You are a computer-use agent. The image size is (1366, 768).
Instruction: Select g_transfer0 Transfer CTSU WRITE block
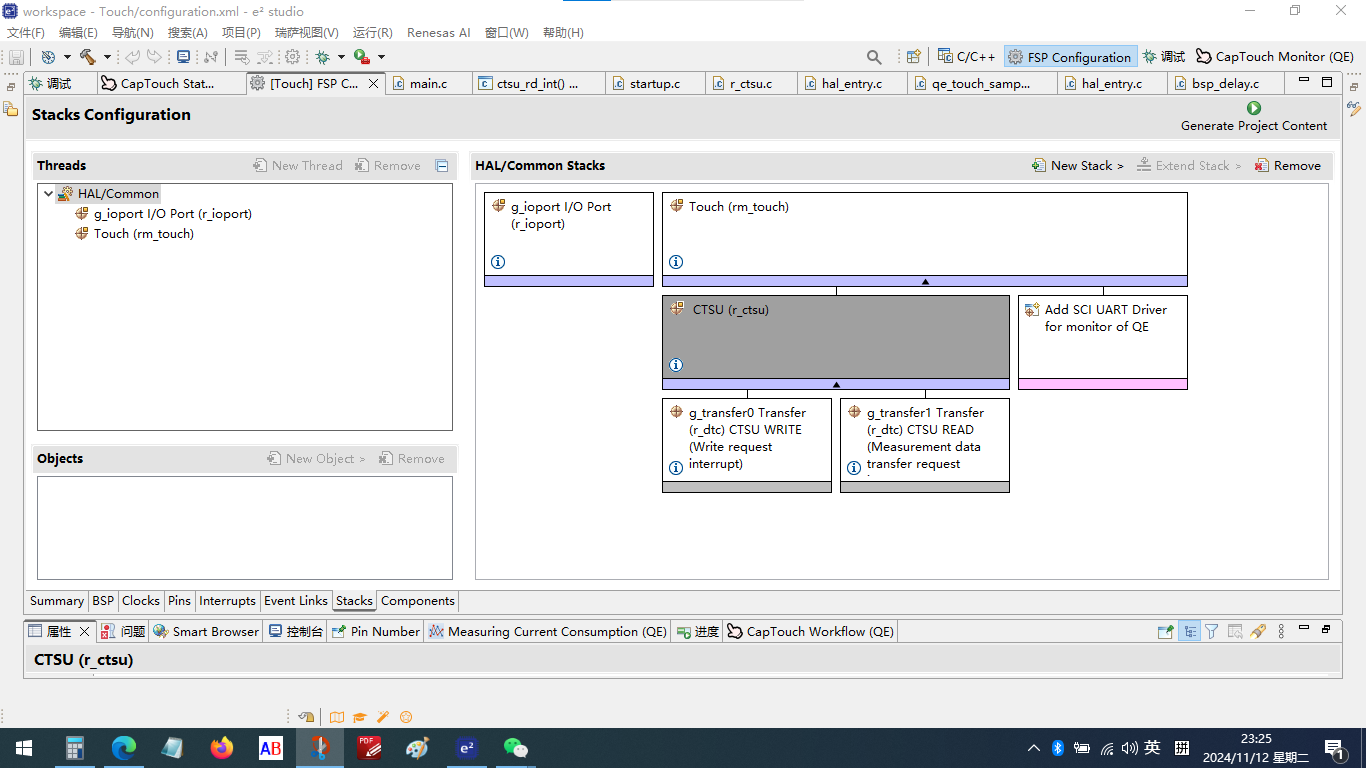coord(747,445)
